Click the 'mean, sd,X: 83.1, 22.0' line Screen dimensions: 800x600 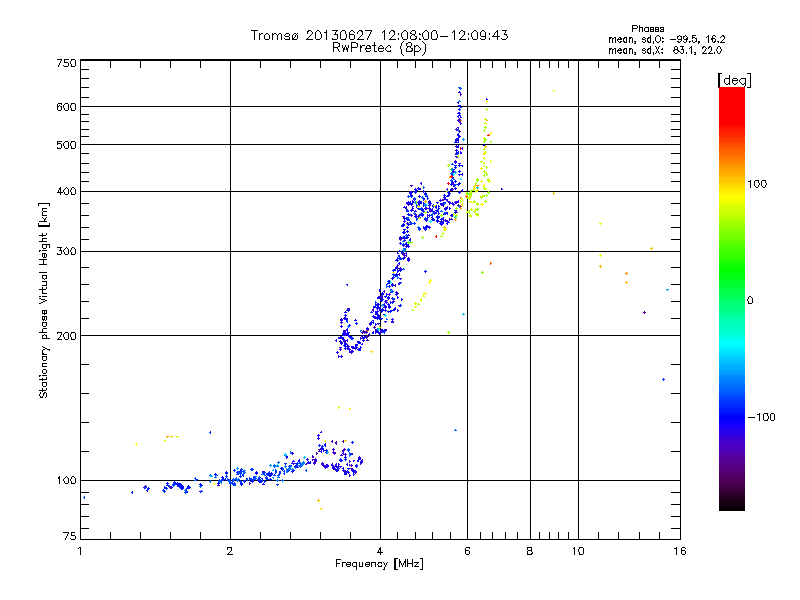(665, 50)
